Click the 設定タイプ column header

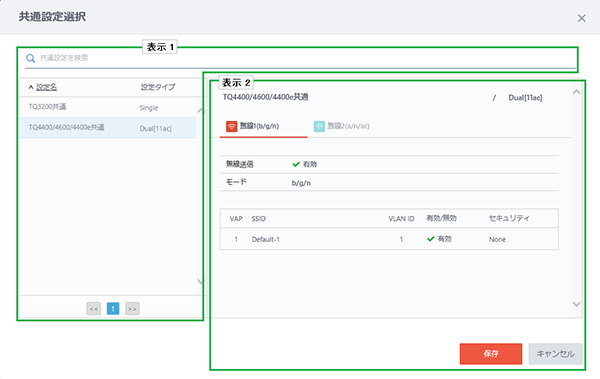(158, 87)
